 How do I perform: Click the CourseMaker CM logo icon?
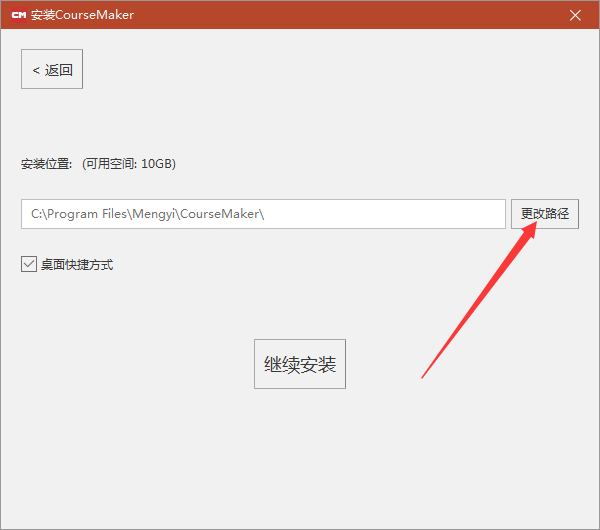pyautogui.click(x=19, y=15)
